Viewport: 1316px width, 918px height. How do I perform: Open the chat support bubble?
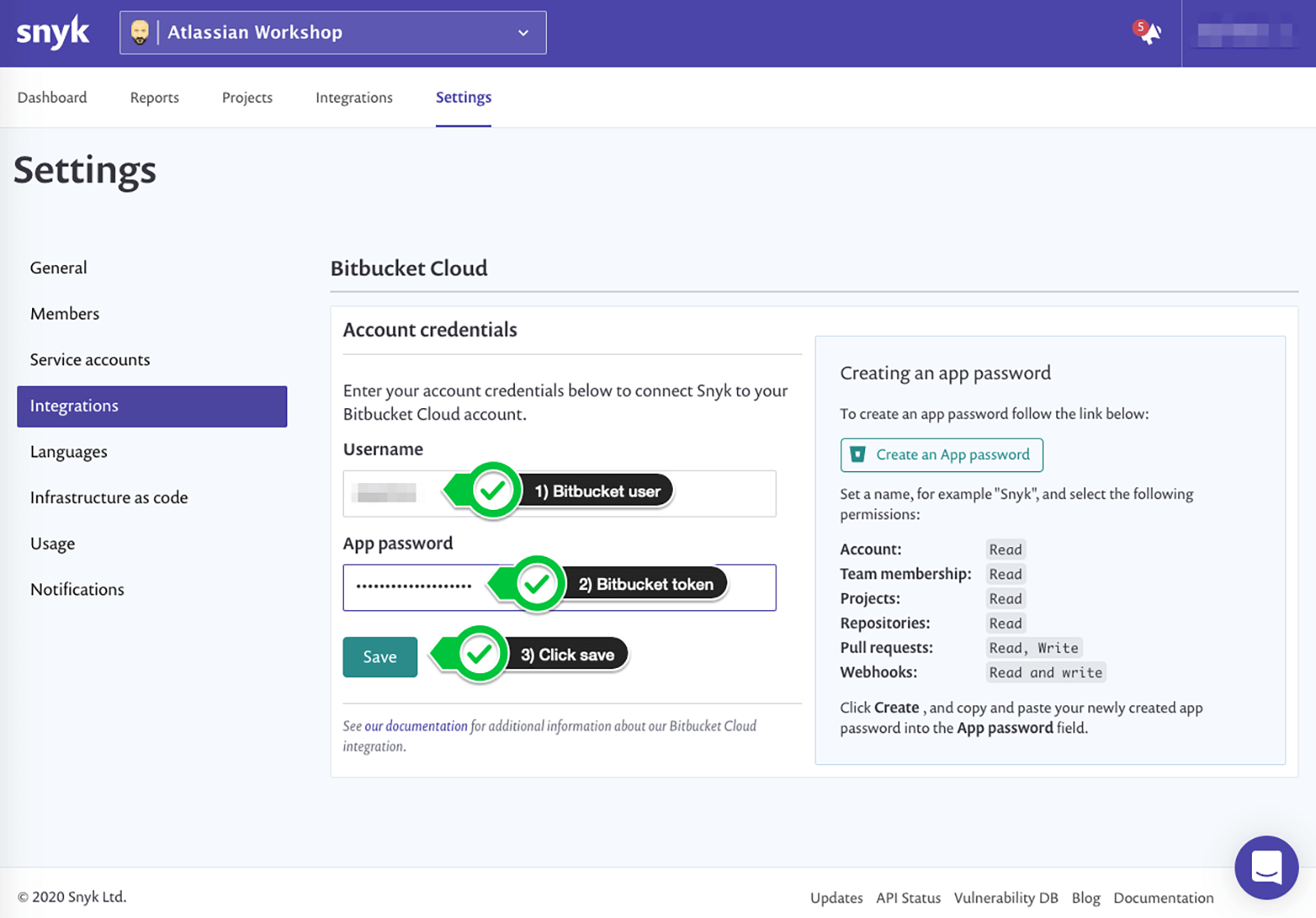[x=1266, y=868]
